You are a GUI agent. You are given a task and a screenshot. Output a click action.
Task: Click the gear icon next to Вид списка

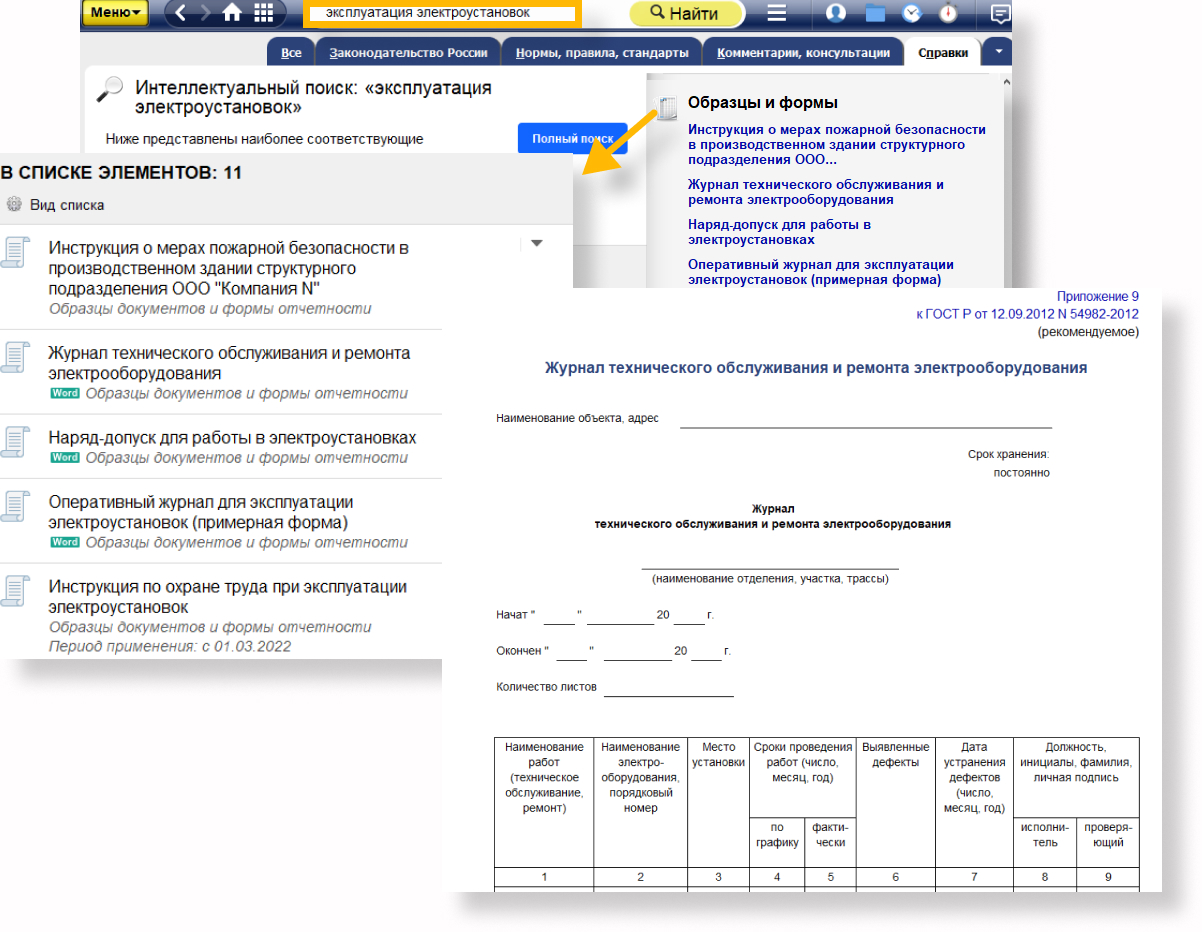click(14, 205)
